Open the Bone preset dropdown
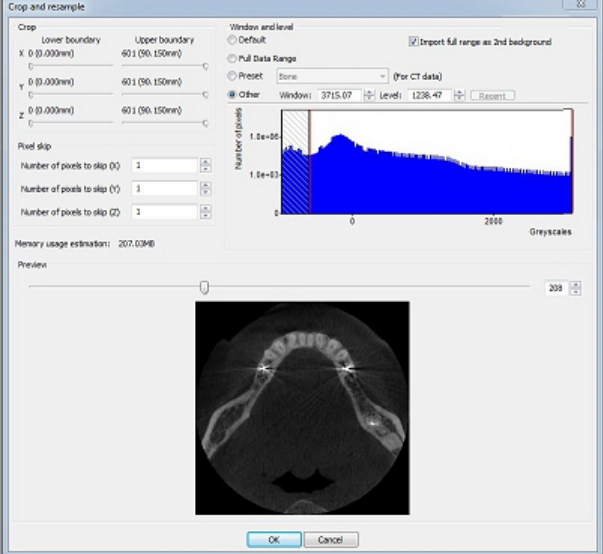This screenshot has width=603, height=554. [x=332, y=77]
